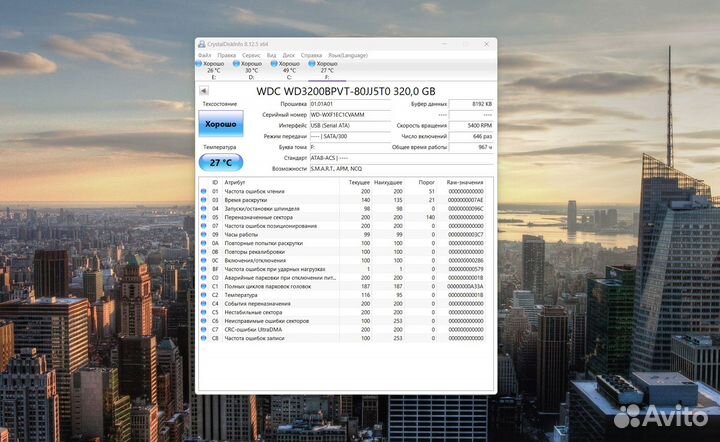720x442 pixels.
Task: Click the Возможности field S.M.A.R.T., APM, NCQ
Action: click(x=401, y=169)
